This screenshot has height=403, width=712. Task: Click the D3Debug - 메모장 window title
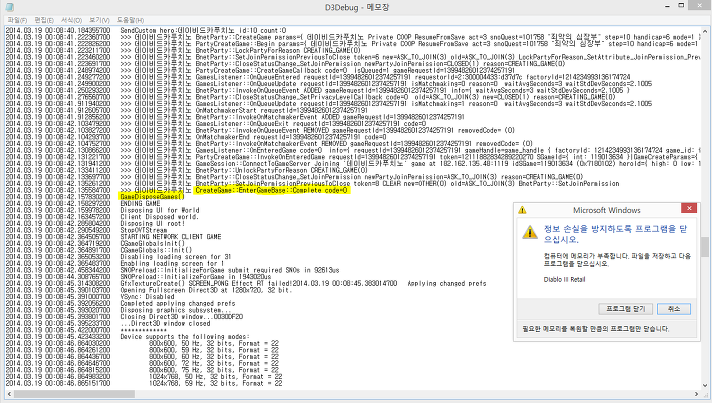(x=357, y=7)
